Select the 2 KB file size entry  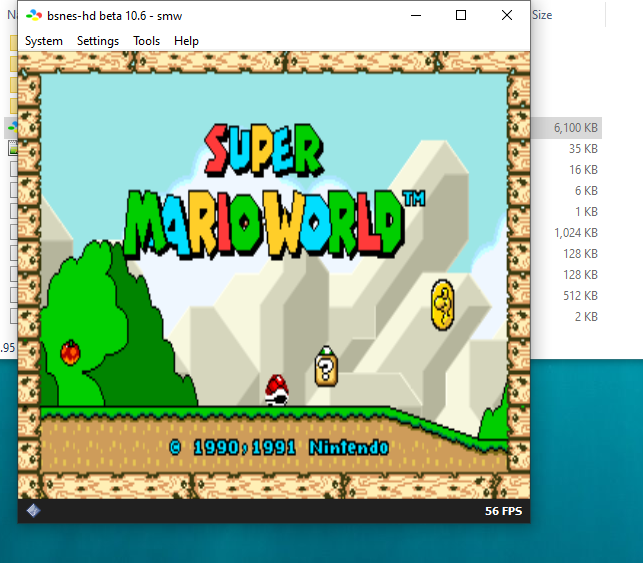[x=586, y=317]
